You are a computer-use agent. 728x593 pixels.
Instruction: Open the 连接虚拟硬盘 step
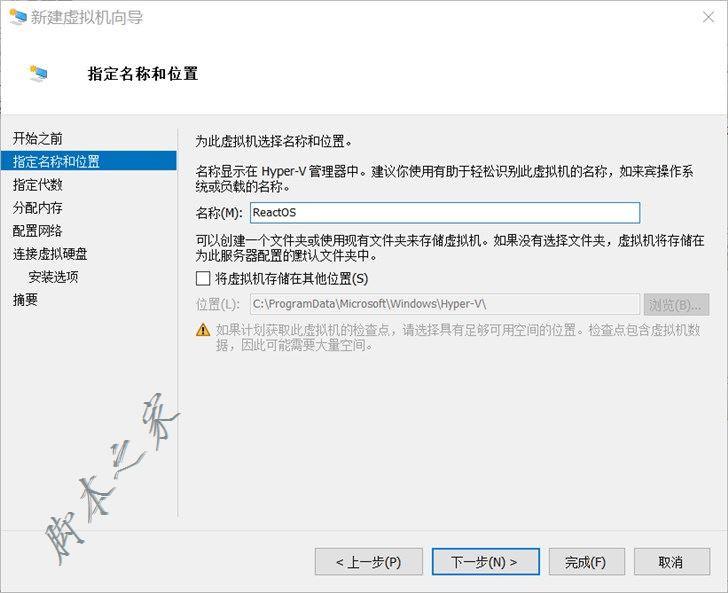tap(50, 254)
